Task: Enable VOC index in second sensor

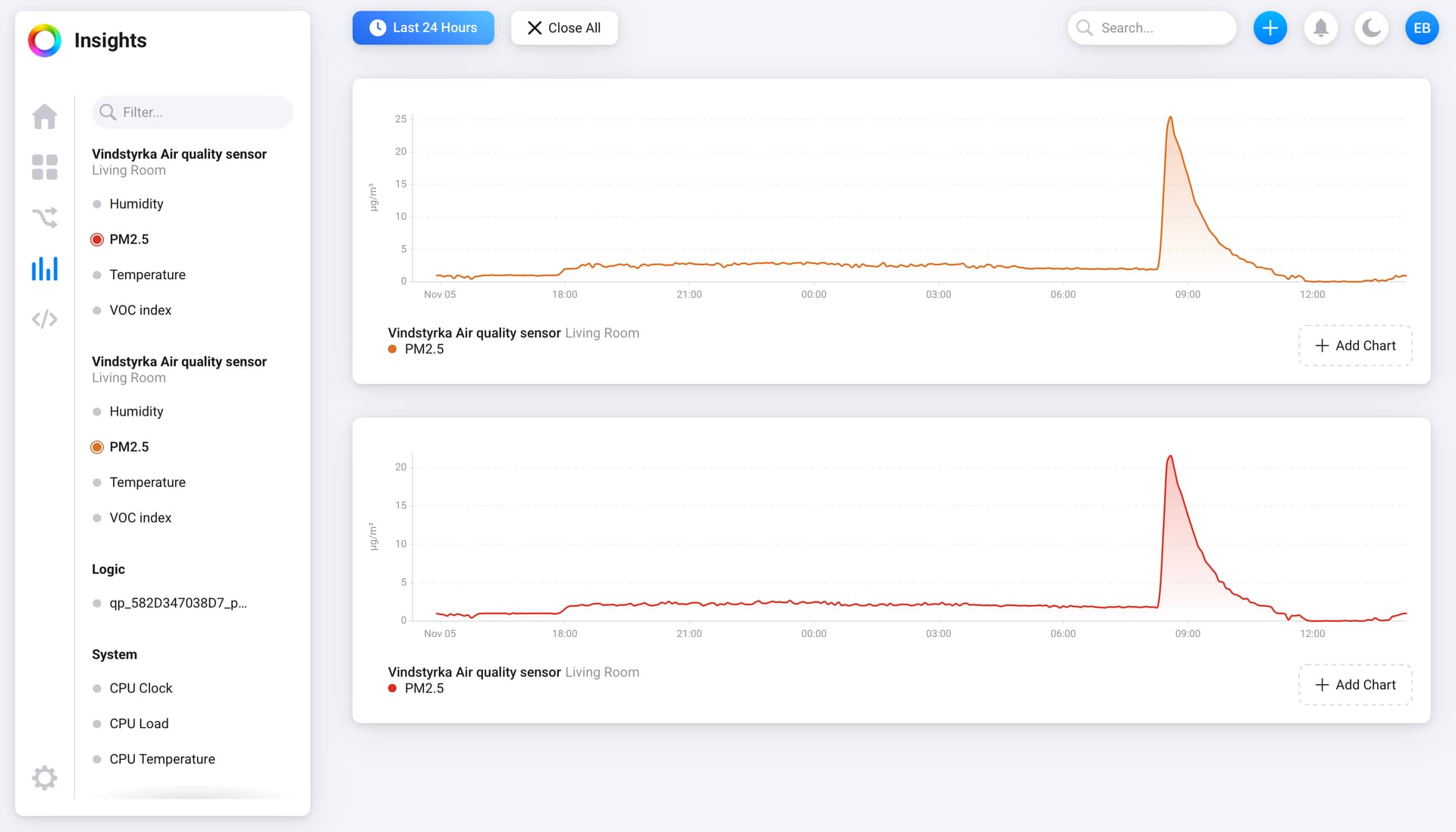Action: [x=140, y=518]
